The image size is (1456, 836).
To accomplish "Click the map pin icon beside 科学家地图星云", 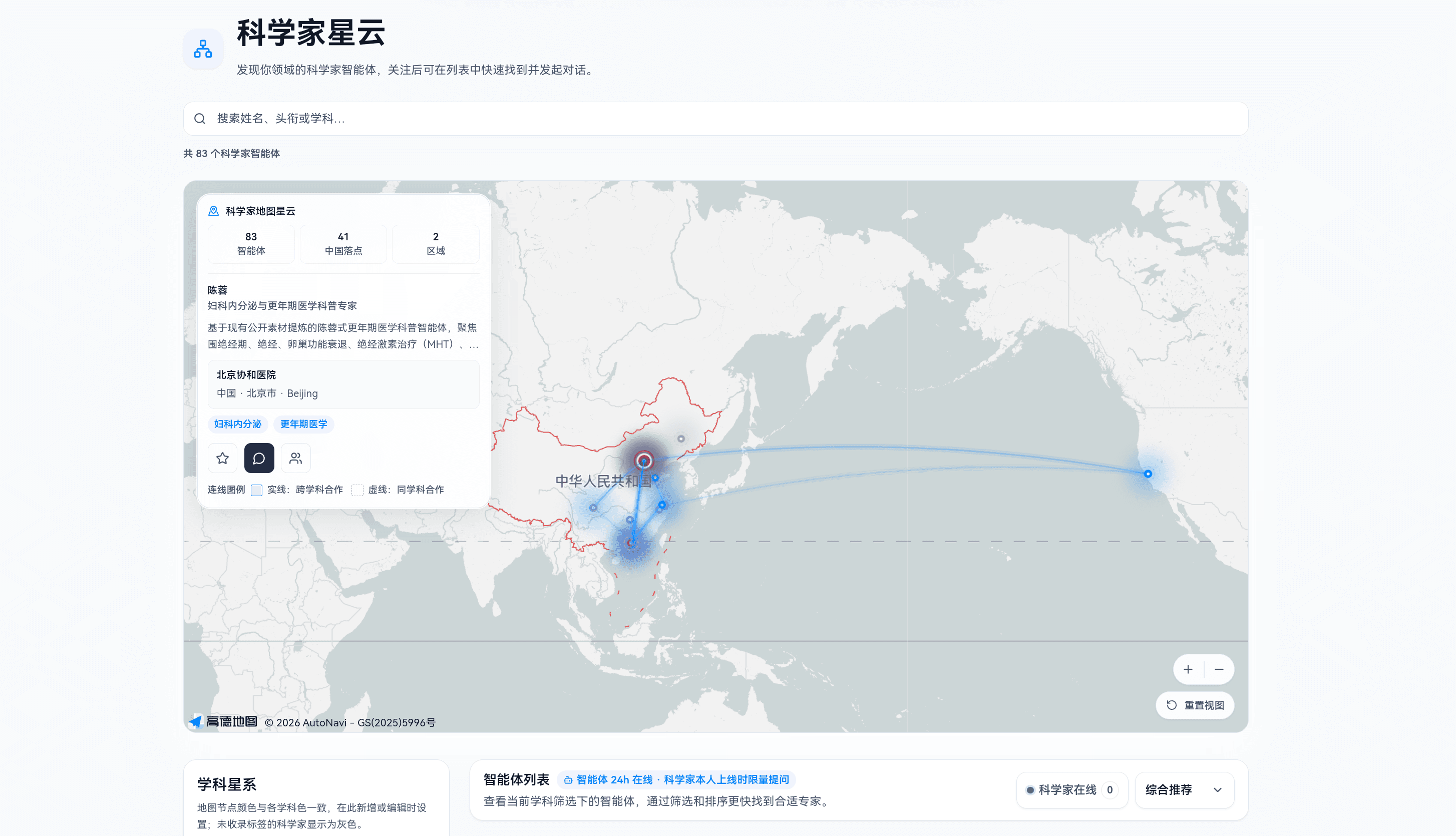I will (x=214, y=211).
